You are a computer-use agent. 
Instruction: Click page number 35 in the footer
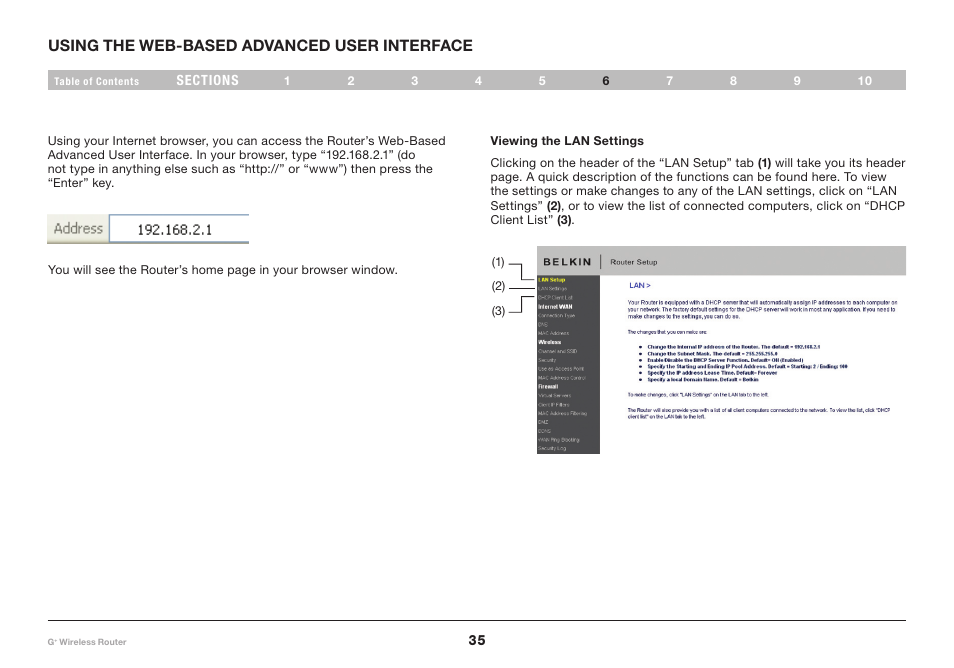[477, 640]
